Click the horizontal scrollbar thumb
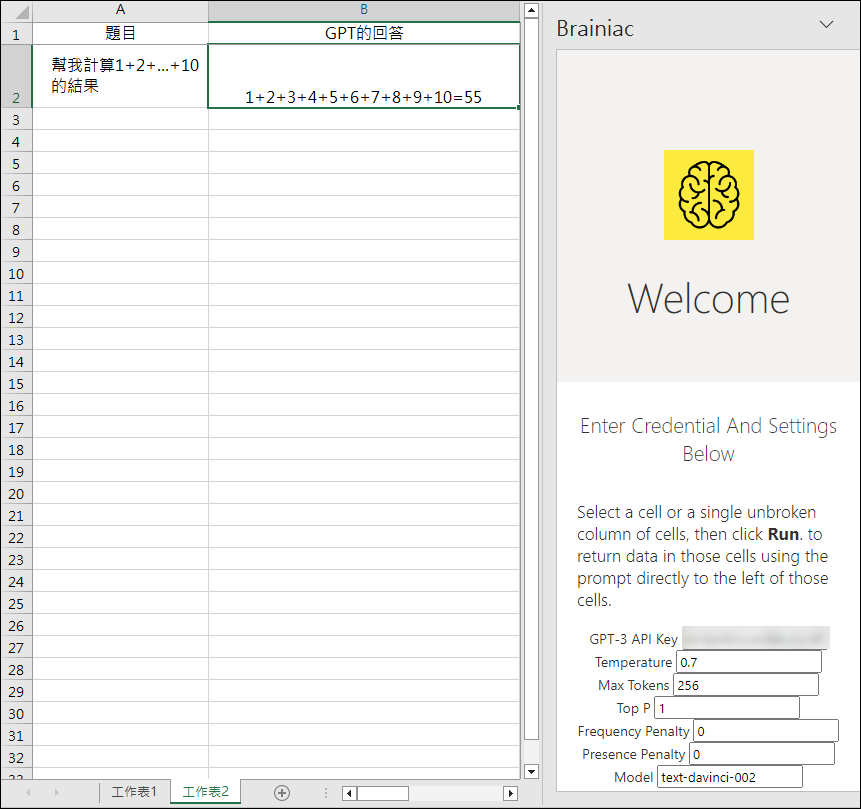The height and width of the screenshot is (809, 861). [383, 793]
